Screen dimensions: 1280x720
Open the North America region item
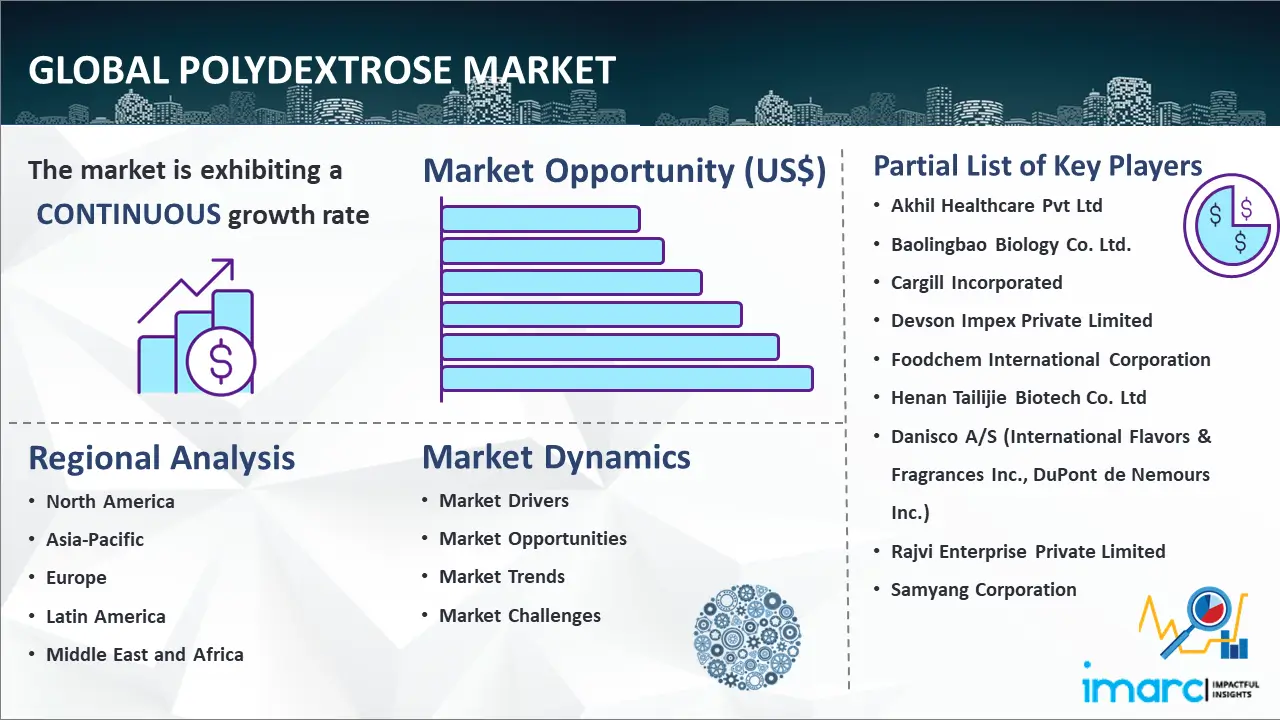point(110,501)
